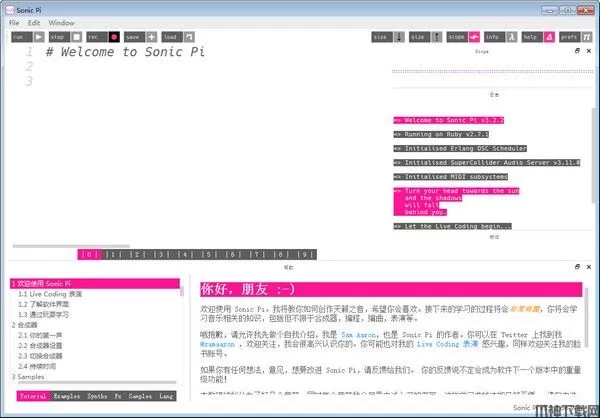Increase text size with the second size icon
Image resolution: width=600 pixels, height=418 pixels.
tap(436, 37)
